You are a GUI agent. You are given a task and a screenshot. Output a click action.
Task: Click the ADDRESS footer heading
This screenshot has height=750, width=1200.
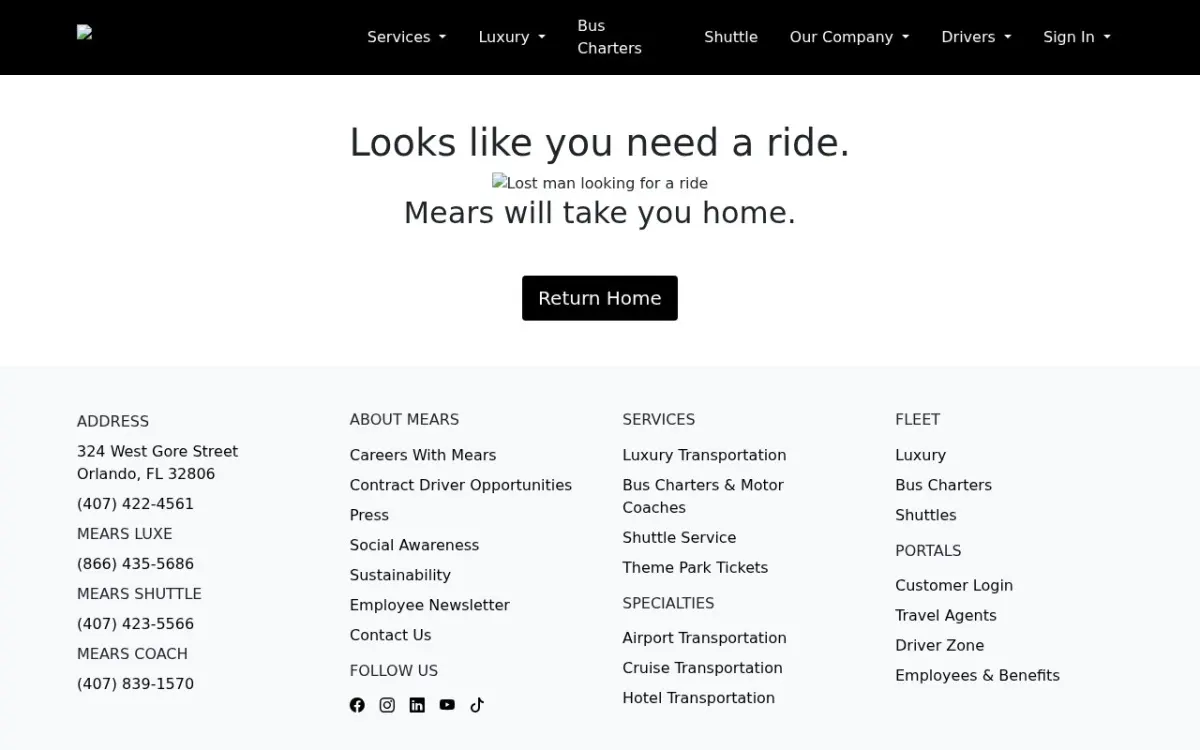[113, 422]
